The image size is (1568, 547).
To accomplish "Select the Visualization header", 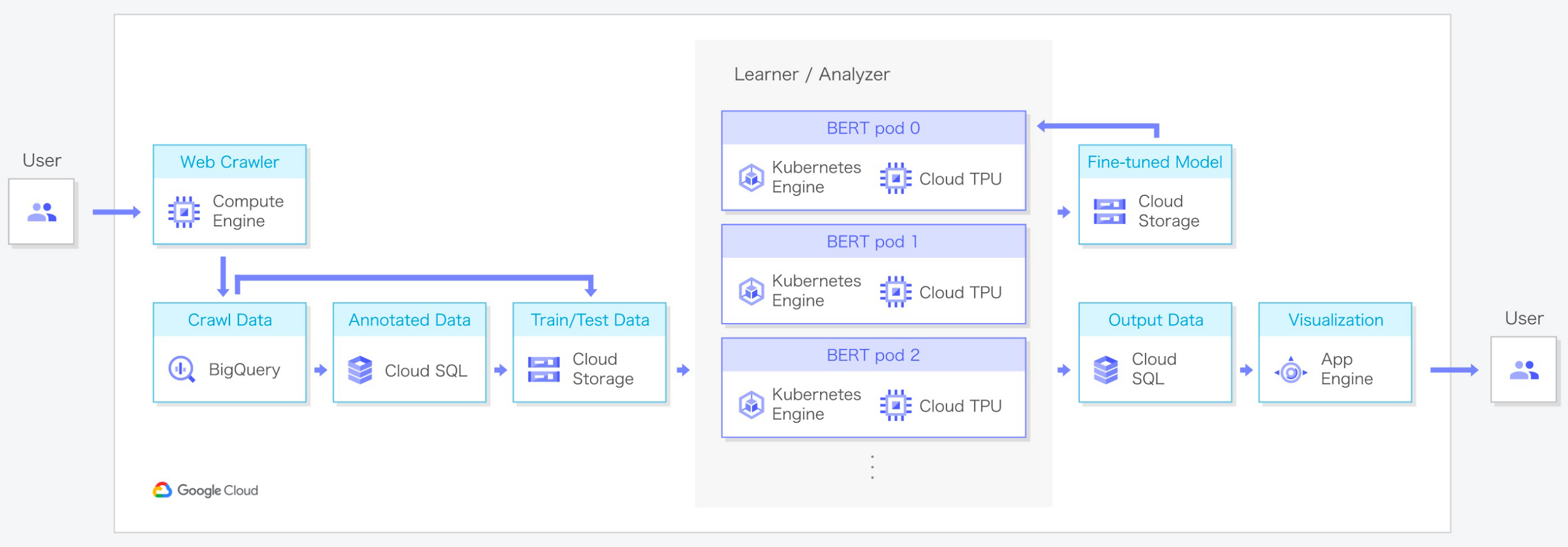I will [x=1335, y=320].
